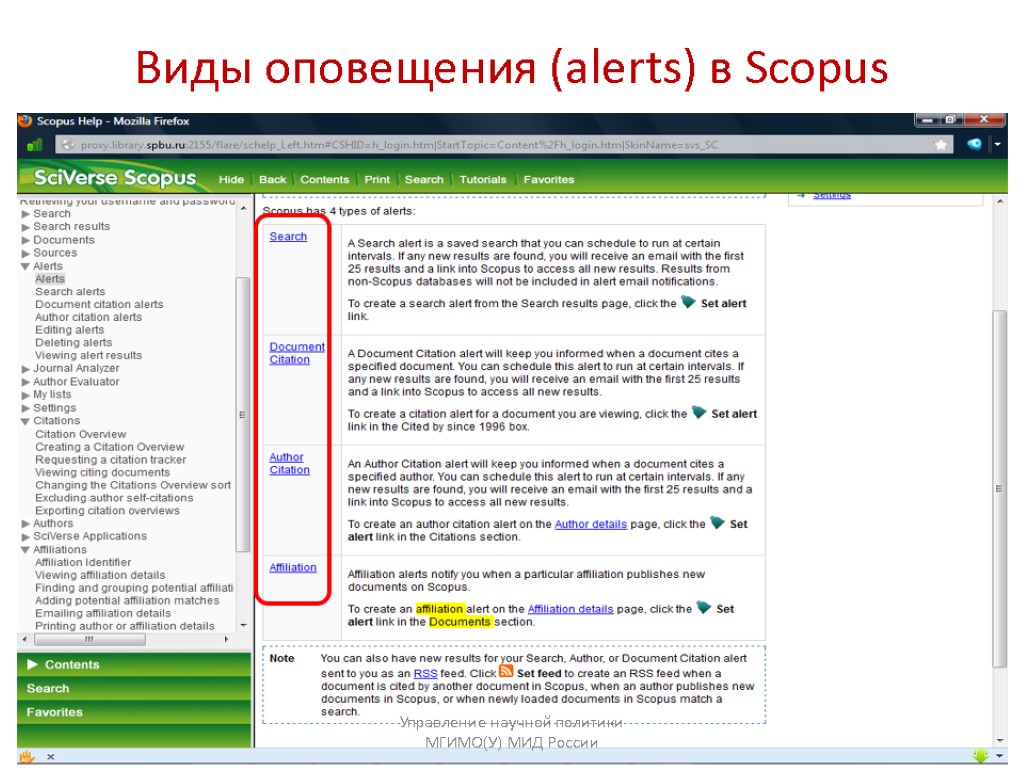Screen dimensions: 1024x768
Task: Open Author citation alerts topic
Action: tap(88, 317)
